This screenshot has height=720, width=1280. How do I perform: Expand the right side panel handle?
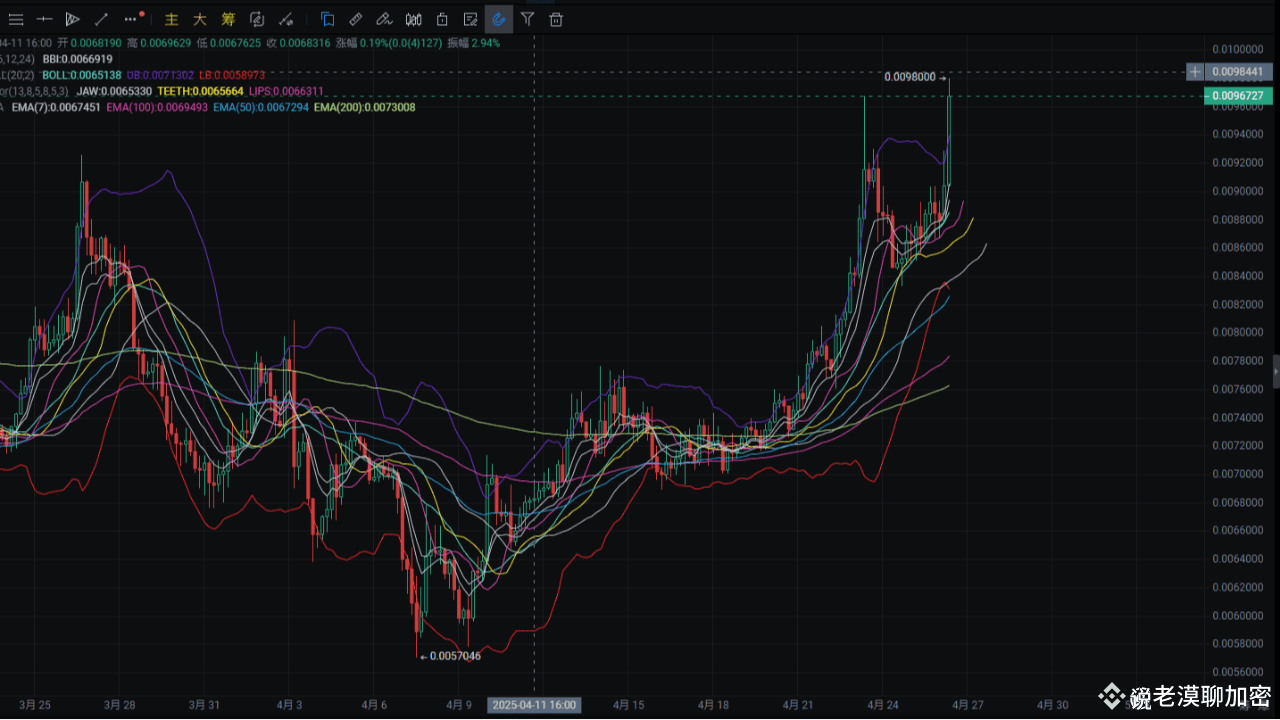(1275, 371)
